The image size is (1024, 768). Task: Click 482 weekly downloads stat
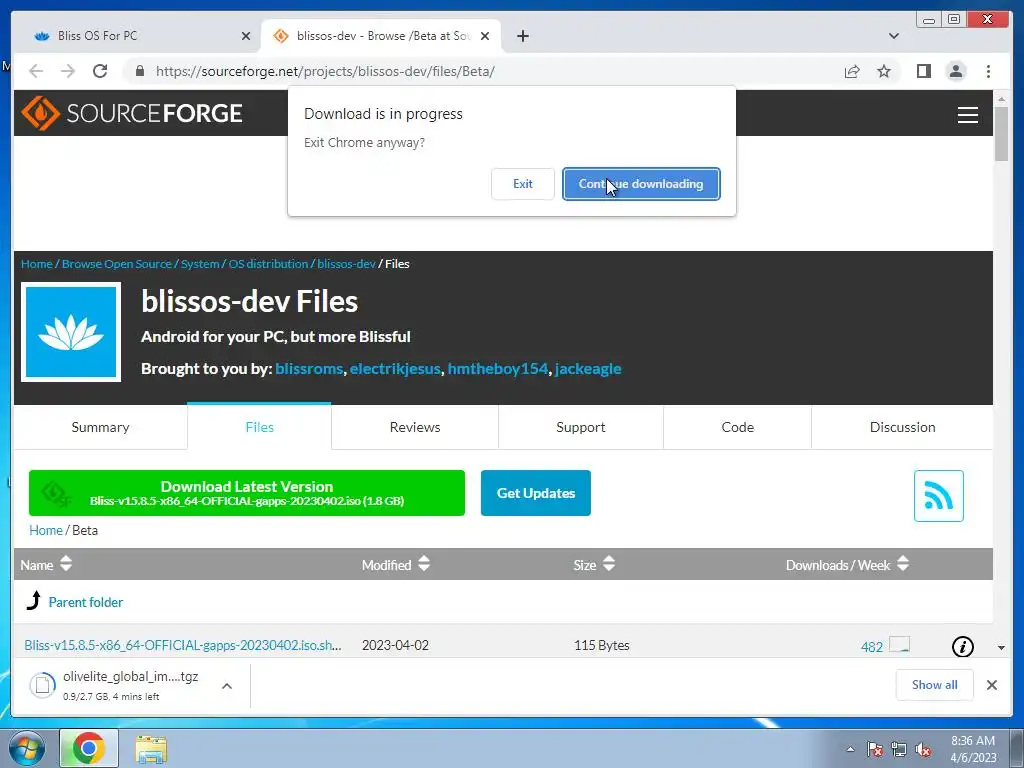coord(872,647)
